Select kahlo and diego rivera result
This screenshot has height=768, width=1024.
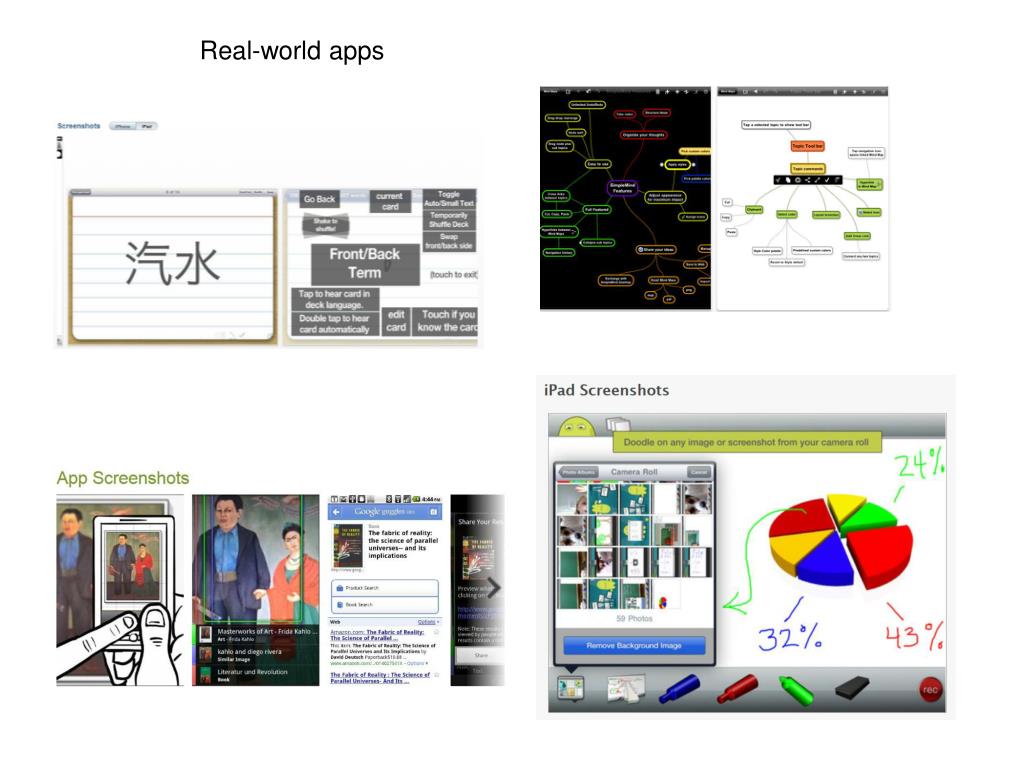256,654
